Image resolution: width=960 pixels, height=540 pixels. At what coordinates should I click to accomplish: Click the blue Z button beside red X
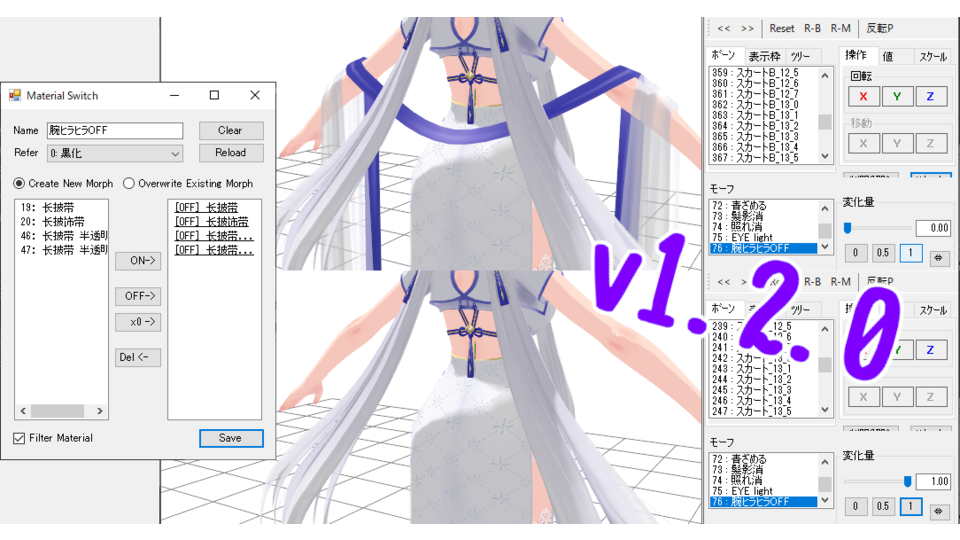[x=931, y=96]
